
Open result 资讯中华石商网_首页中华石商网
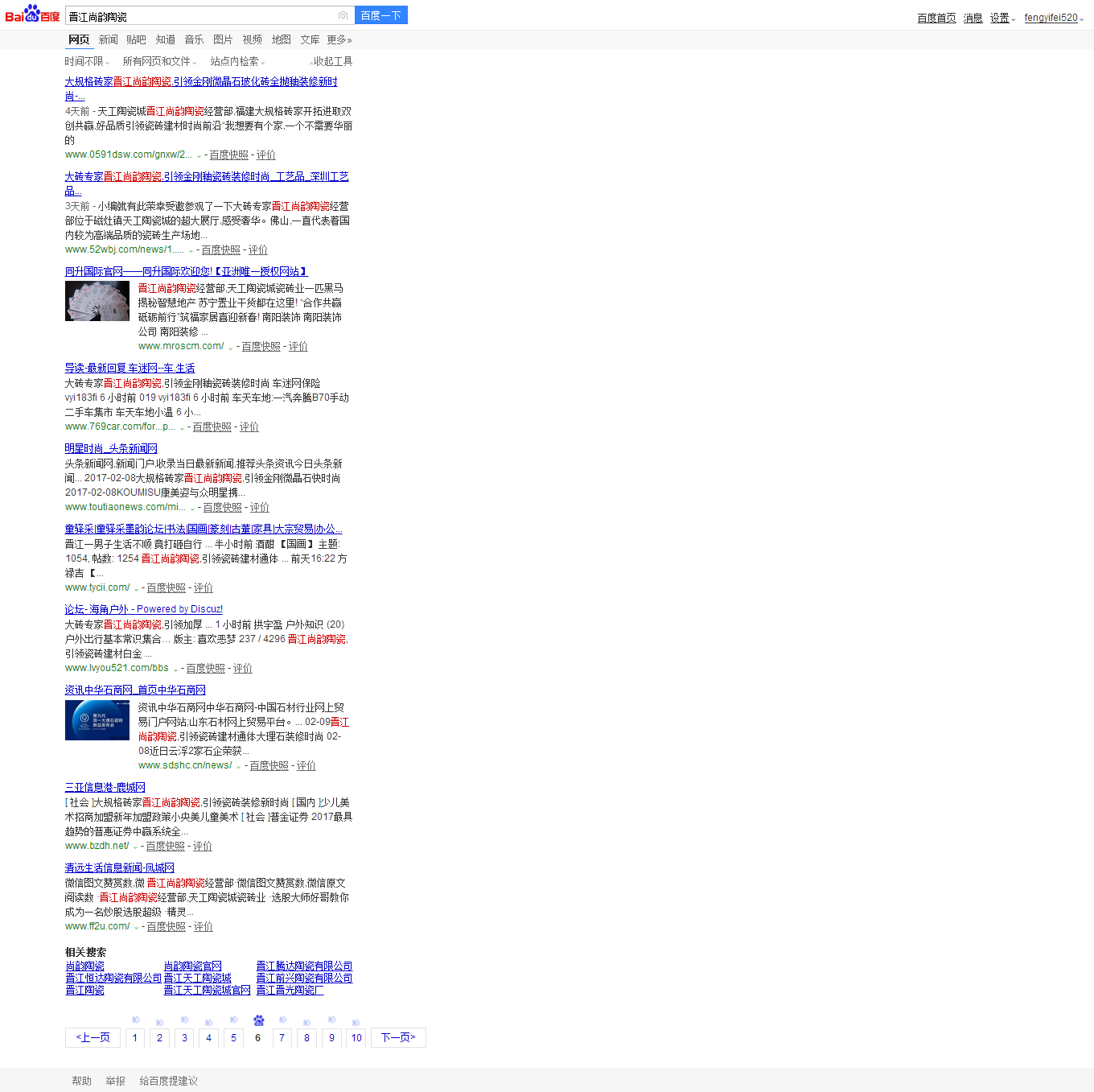coord(135,690)
